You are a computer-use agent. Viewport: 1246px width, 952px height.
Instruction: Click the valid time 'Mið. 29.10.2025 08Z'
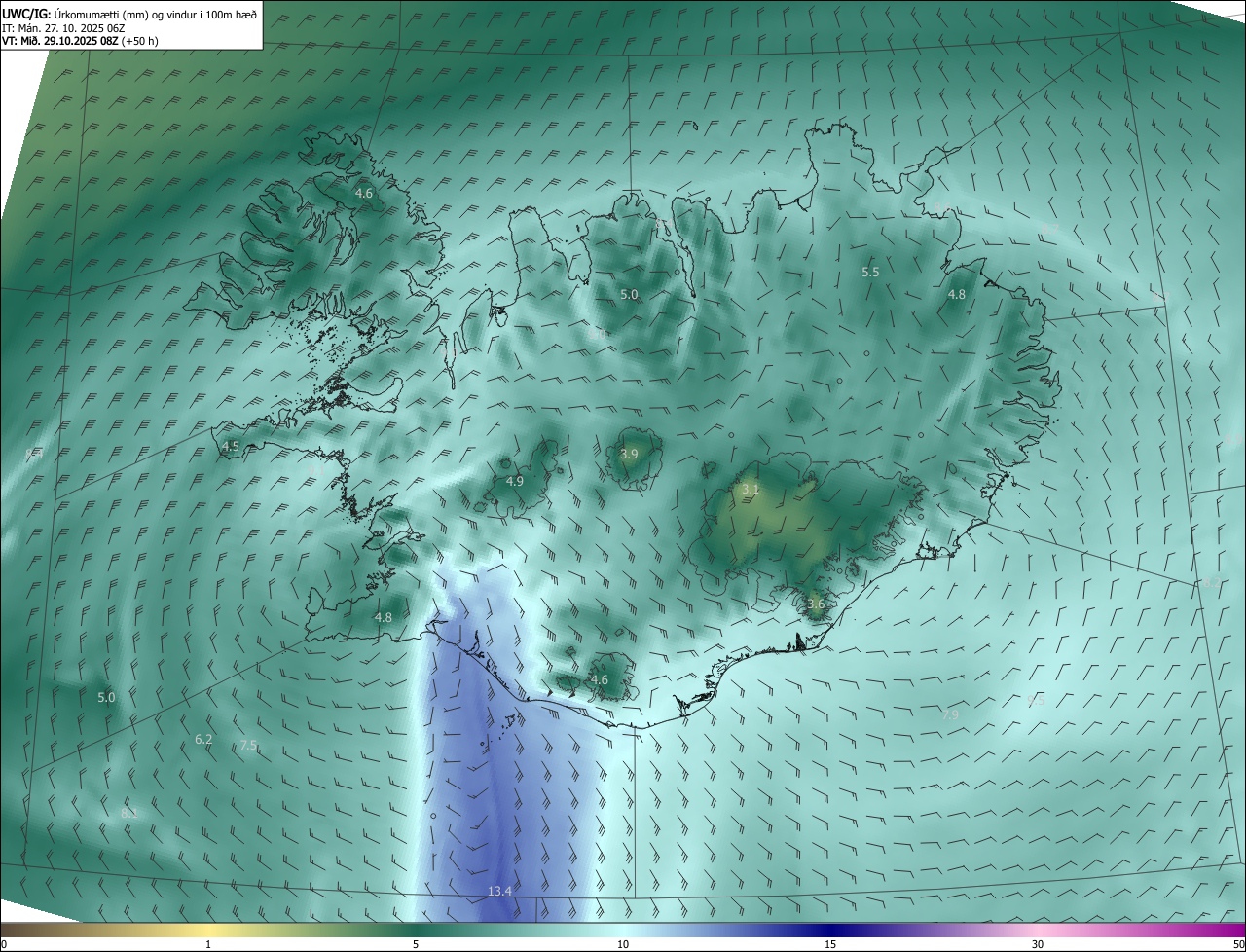(x=69, y=41)
